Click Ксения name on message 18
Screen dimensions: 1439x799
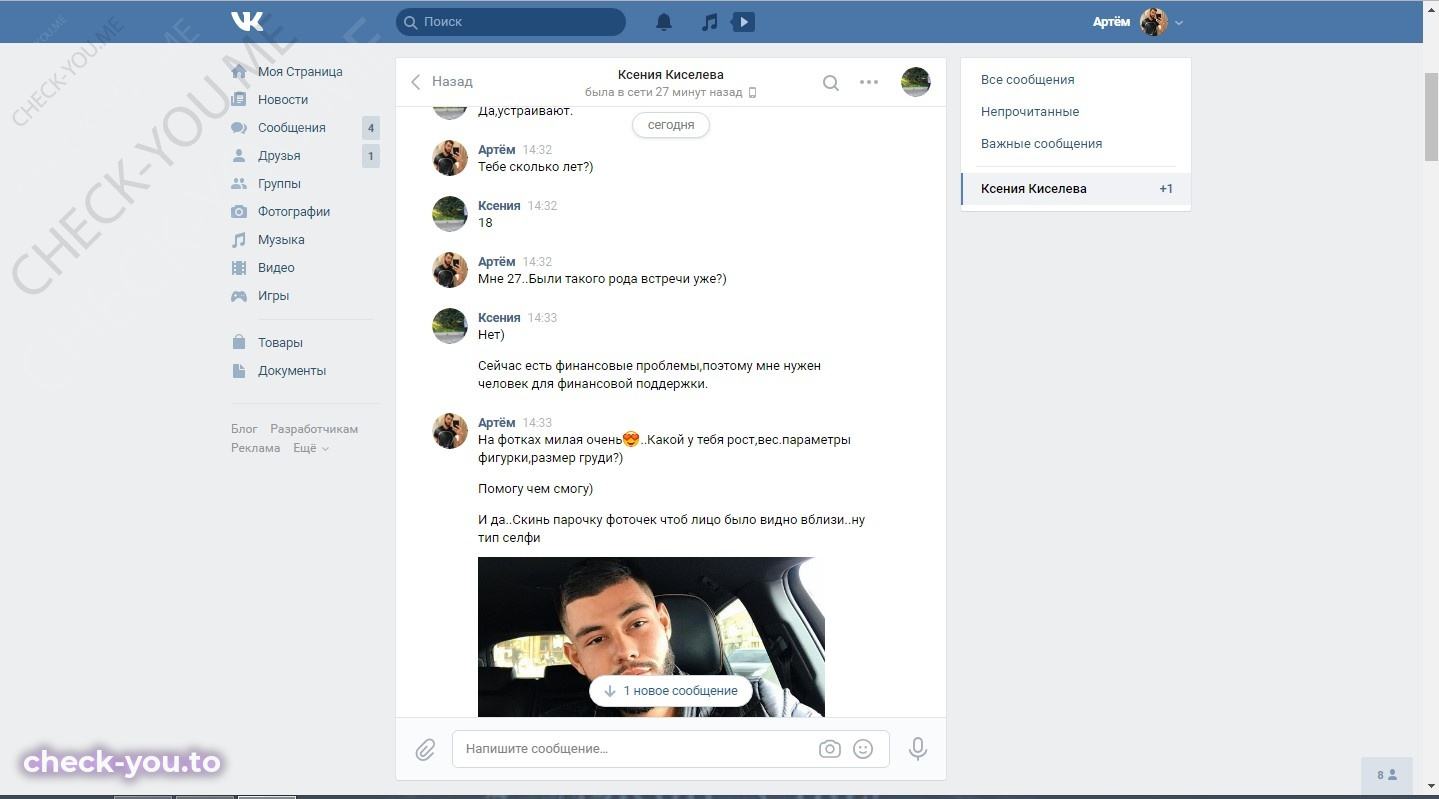tap(499, 206)
